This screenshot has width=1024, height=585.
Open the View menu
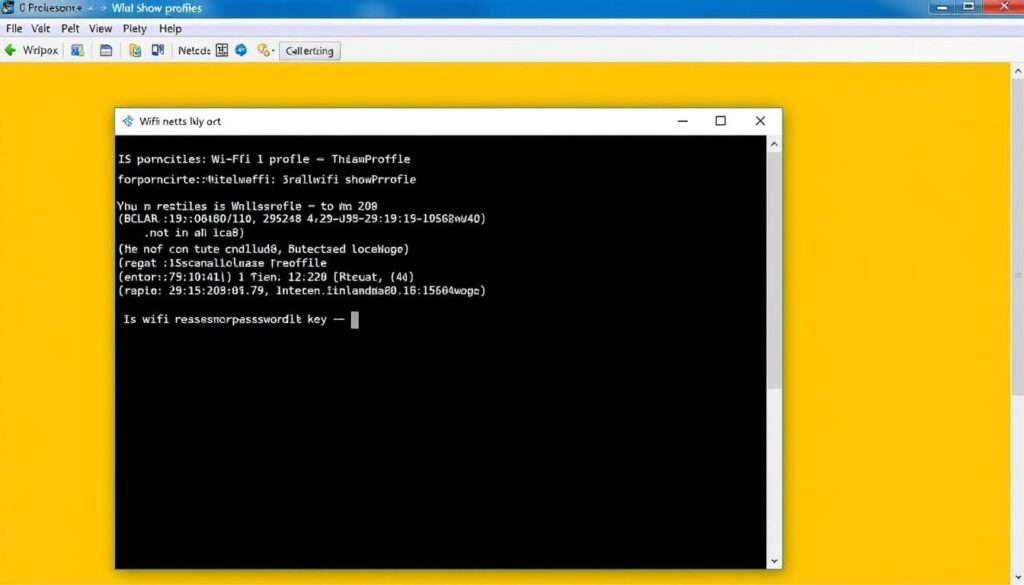coord(100,28)
